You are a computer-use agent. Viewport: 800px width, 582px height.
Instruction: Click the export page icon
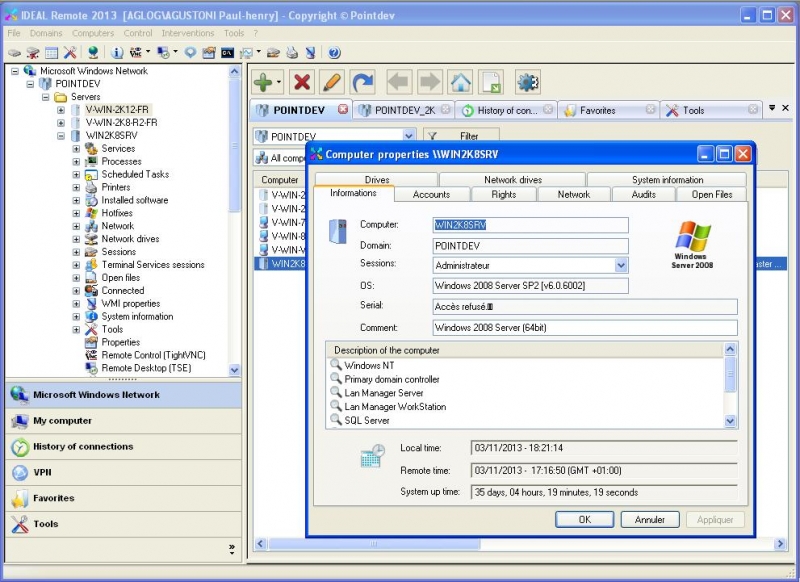491,82
